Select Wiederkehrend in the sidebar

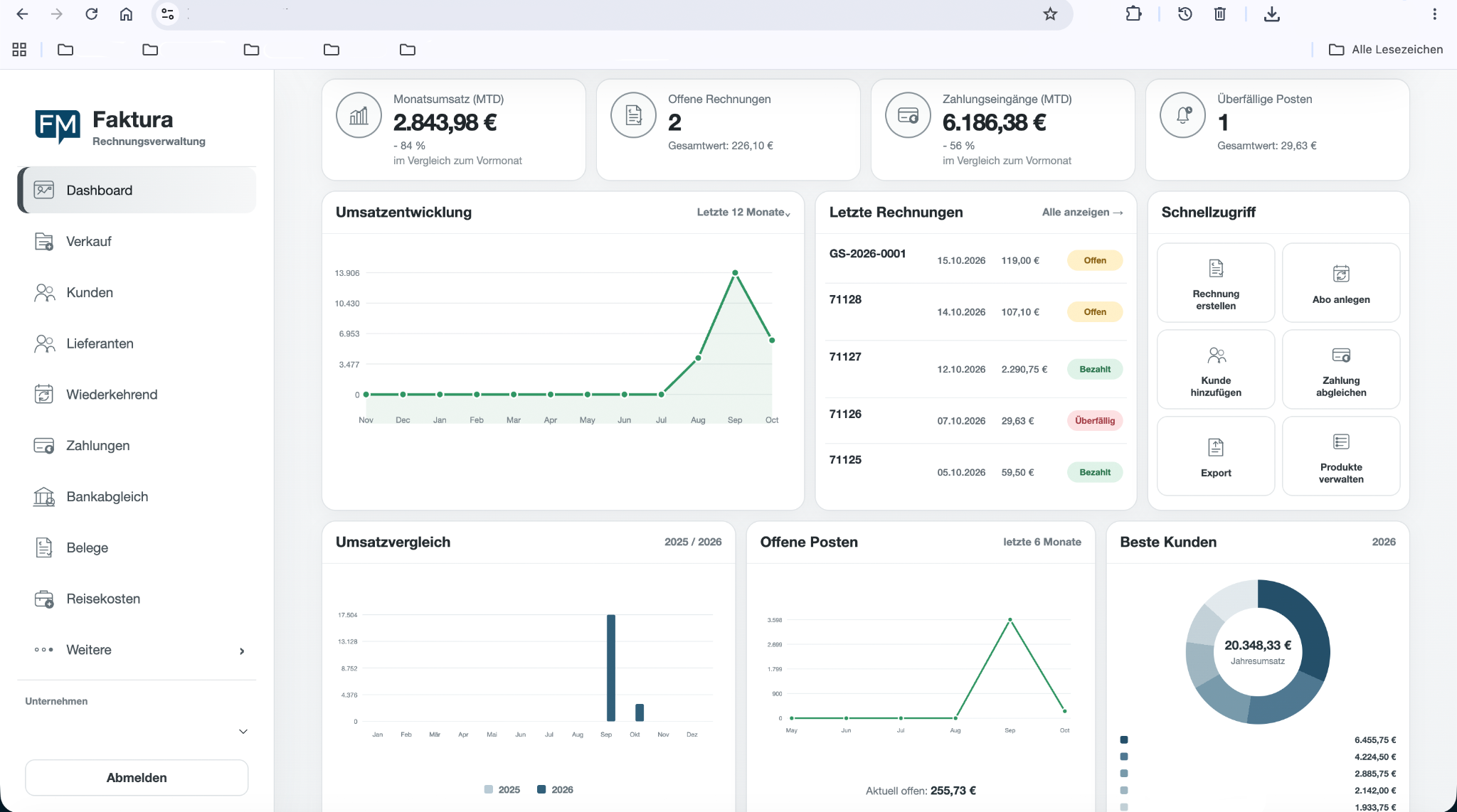(x=137, y=394)
